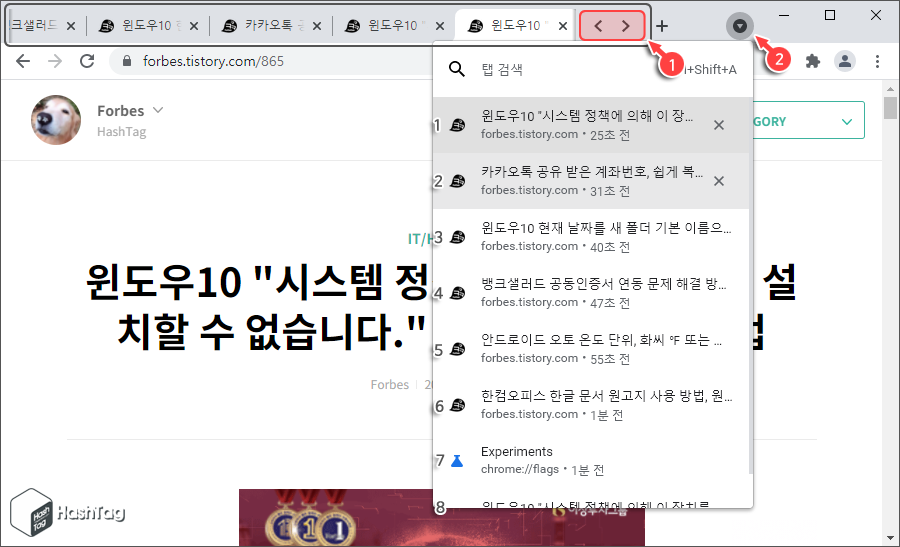The height and width of the screenshot is (547, 900).
Task: Click the Forbes blog profile picture
Action: point(56,120)
